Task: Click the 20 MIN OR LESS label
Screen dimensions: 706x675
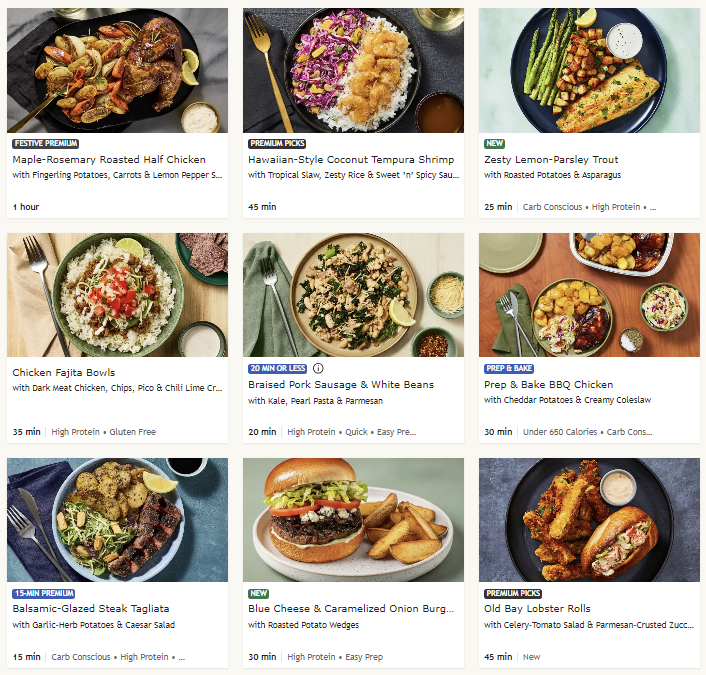Action: pos(277,368)
